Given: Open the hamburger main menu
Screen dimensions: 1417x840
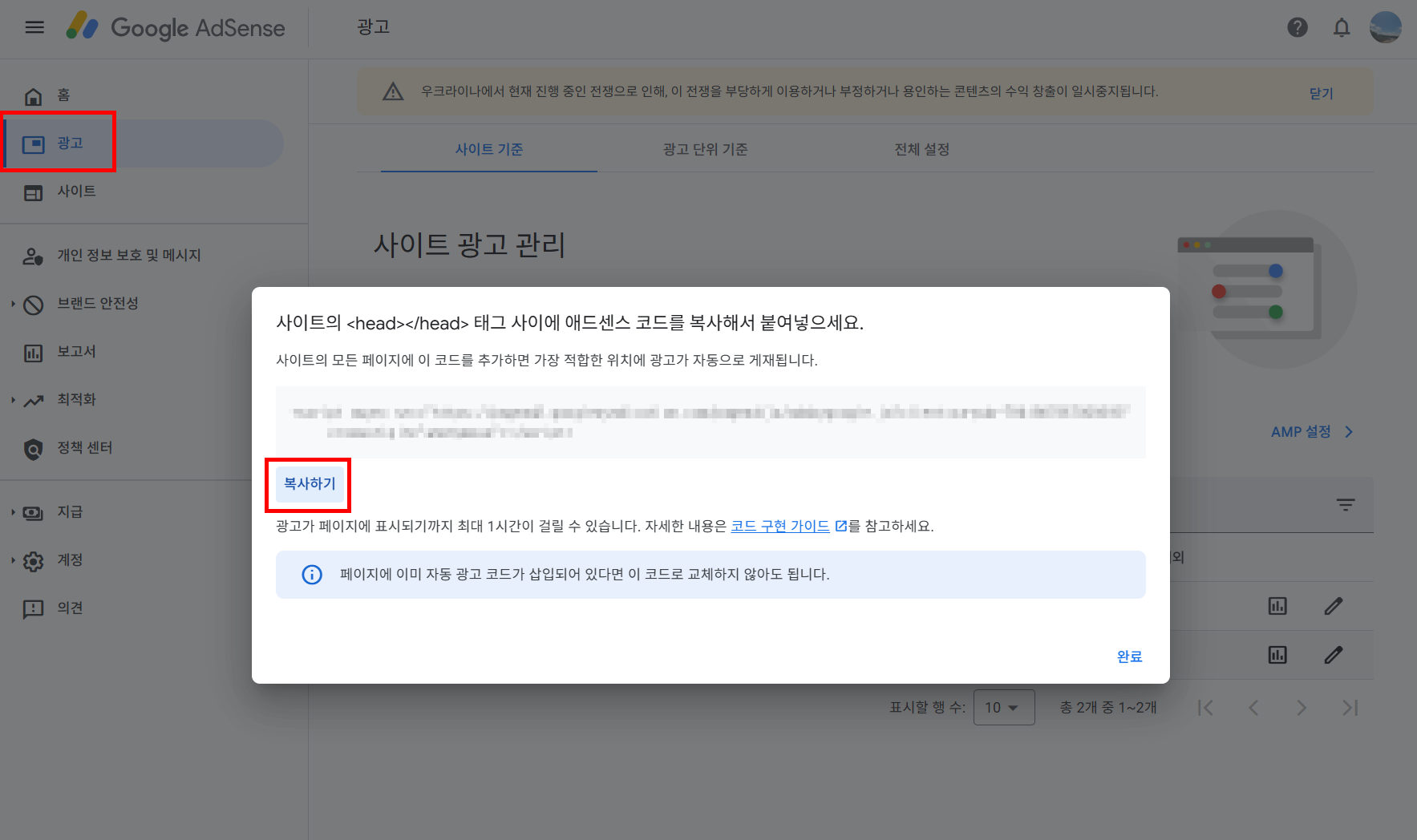Looking at the screenshot, I should 34,27.
